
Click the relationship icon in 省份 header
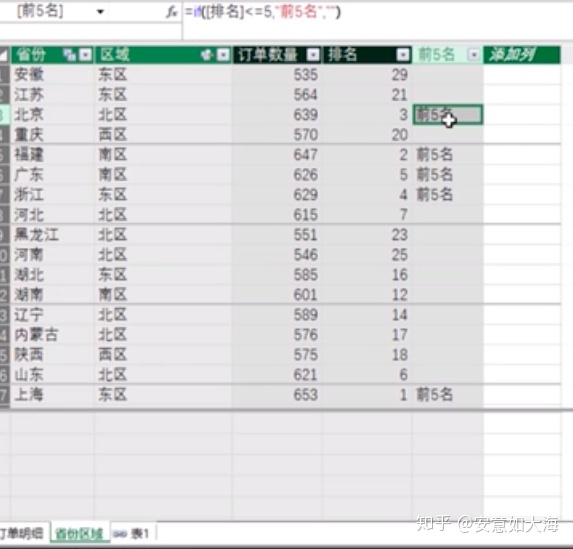[x=69, y=55]
